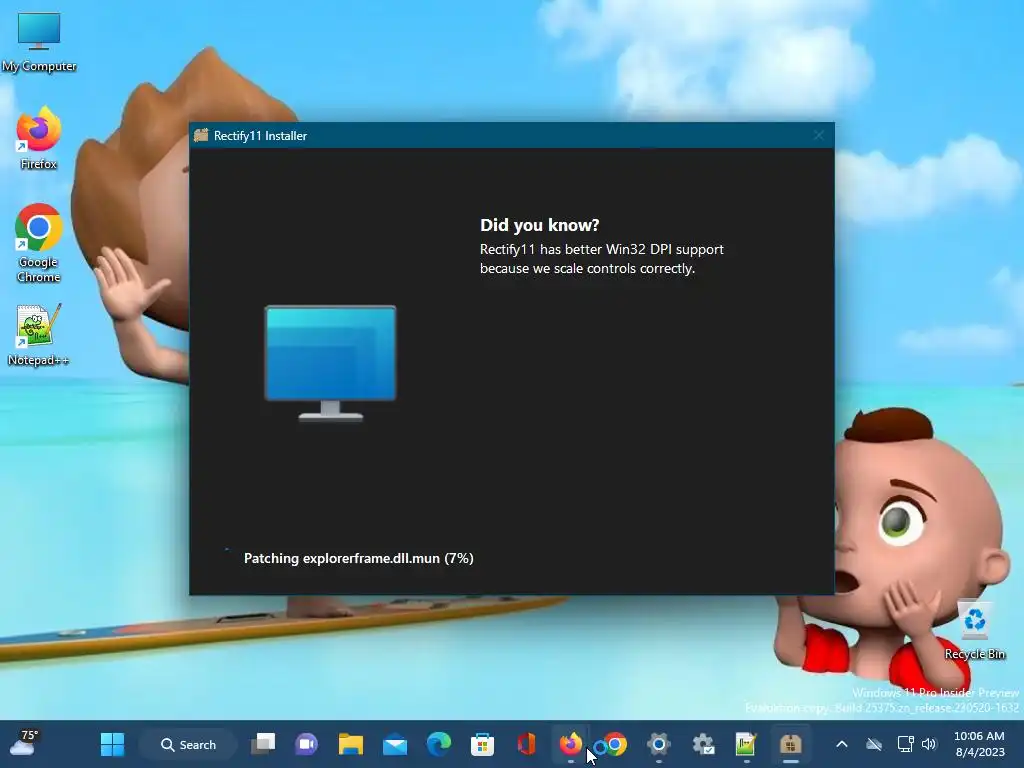
Task: Click the 'Did you know?' heading
Action: coord(539,225)
